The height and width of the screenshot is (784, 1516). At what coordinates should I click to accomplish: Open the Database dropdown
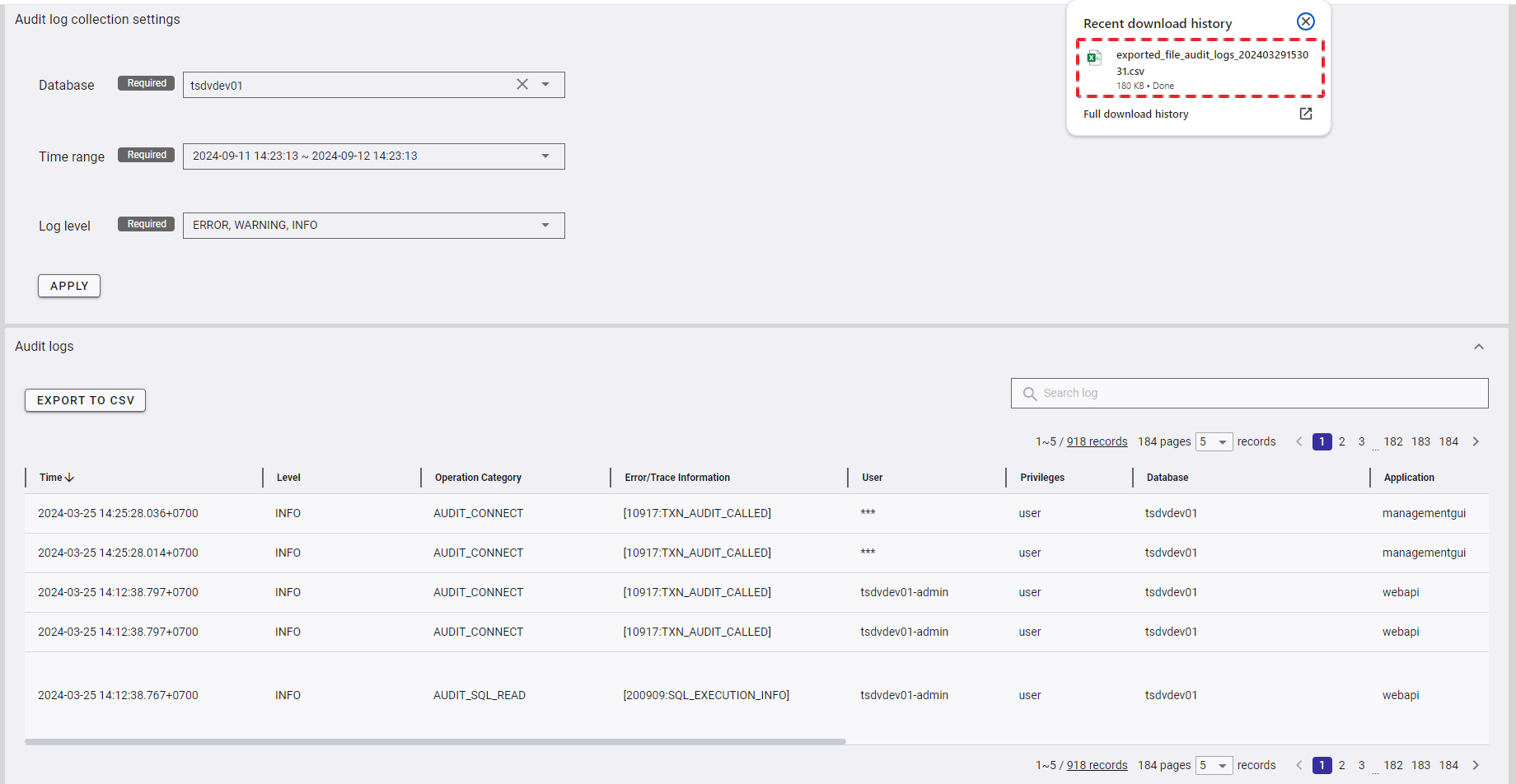point(545,85)
